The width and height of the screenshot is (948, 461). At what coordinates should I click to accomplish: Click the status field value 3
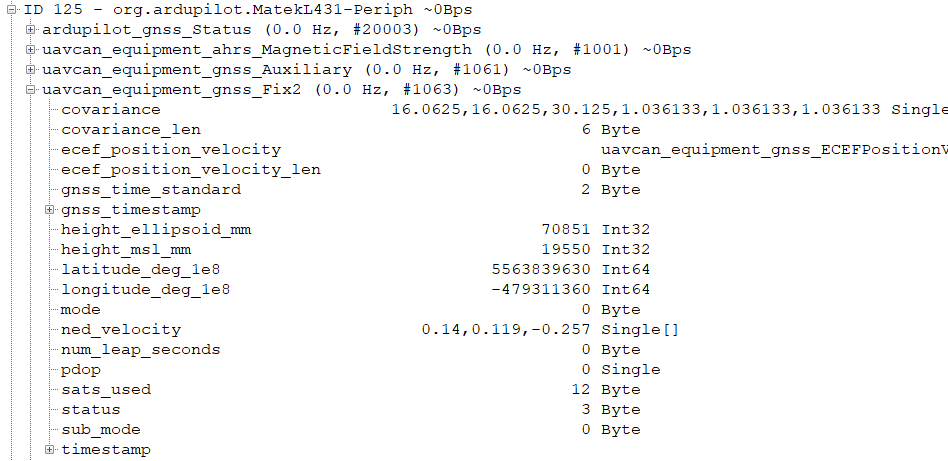[x=586, y=410]
